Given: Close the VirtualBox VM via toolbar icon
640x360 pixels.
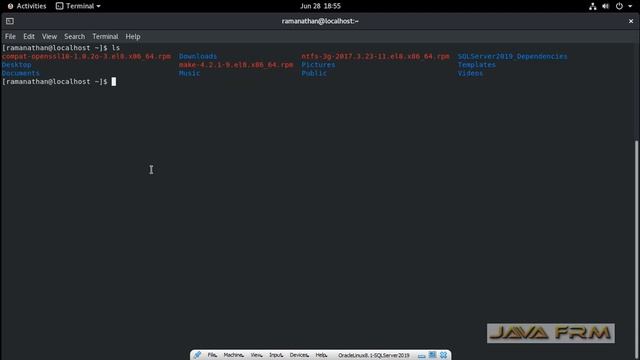Looking at the screenshot, I should [x=443, y=355].
